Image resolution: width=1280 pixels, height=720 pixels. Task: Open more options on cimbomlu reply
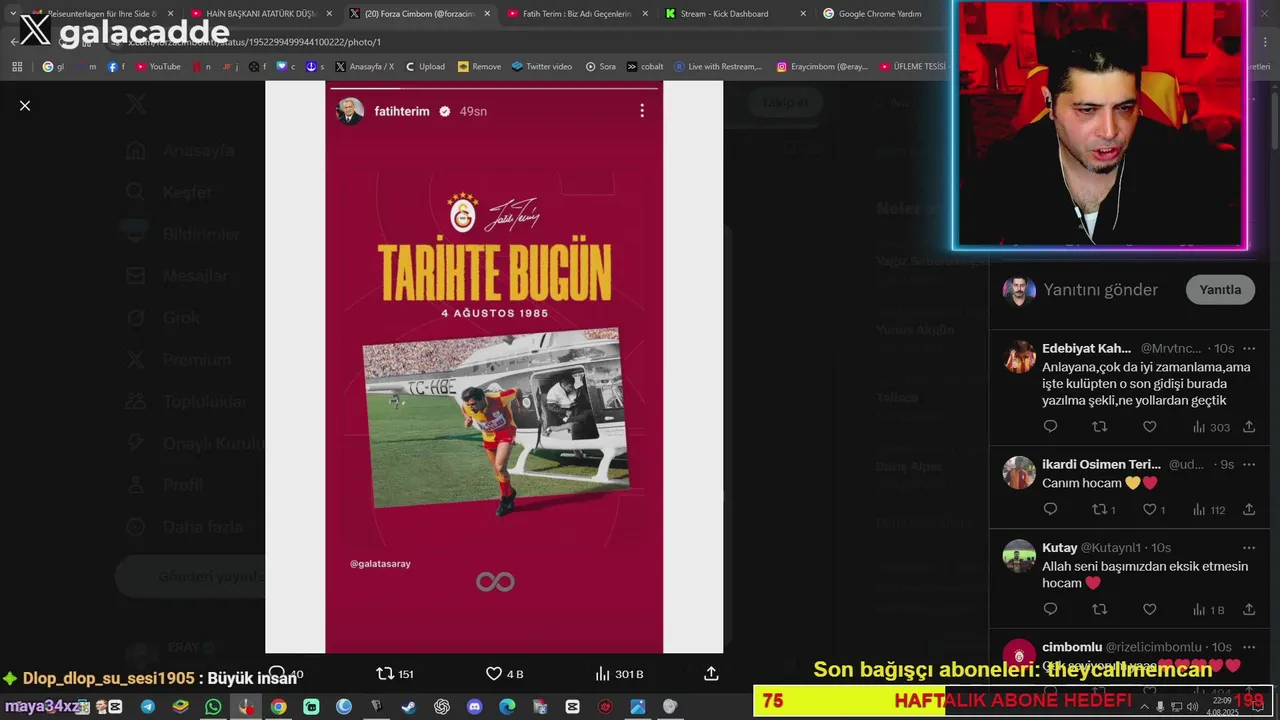(x=1249, y=647)
